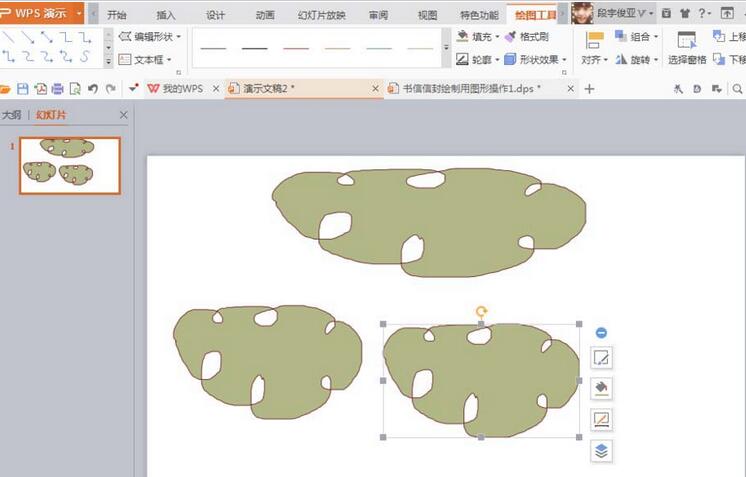Viewport: 746px width, 477px height.
Task: Click the magnifier search icon
Action: pyautogui.click(x=737, y=88)
